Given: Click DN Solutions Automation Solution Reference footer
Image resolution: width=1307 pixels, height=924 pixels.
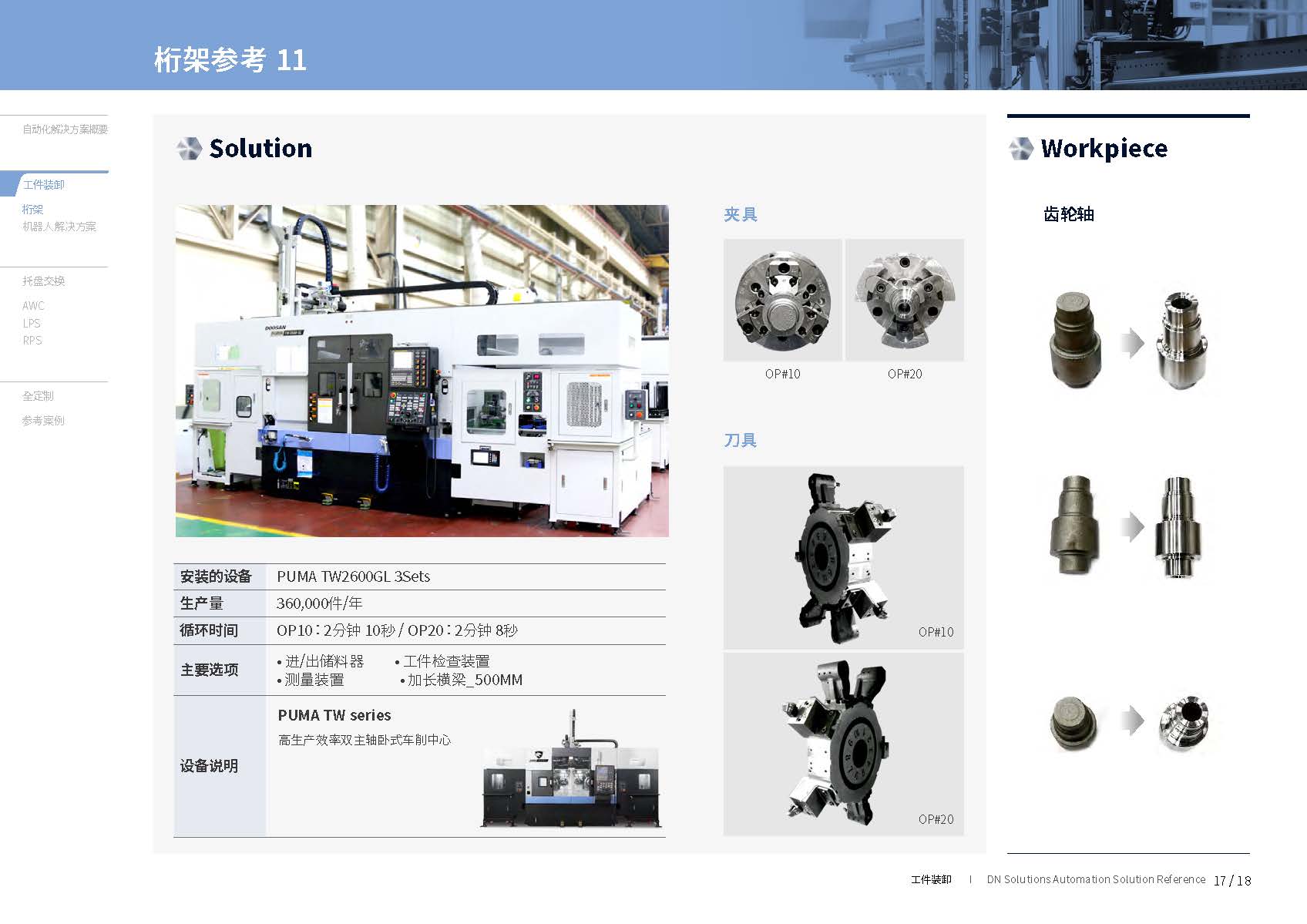Looking at the screenshot, I should click(x=1096, y=879).
